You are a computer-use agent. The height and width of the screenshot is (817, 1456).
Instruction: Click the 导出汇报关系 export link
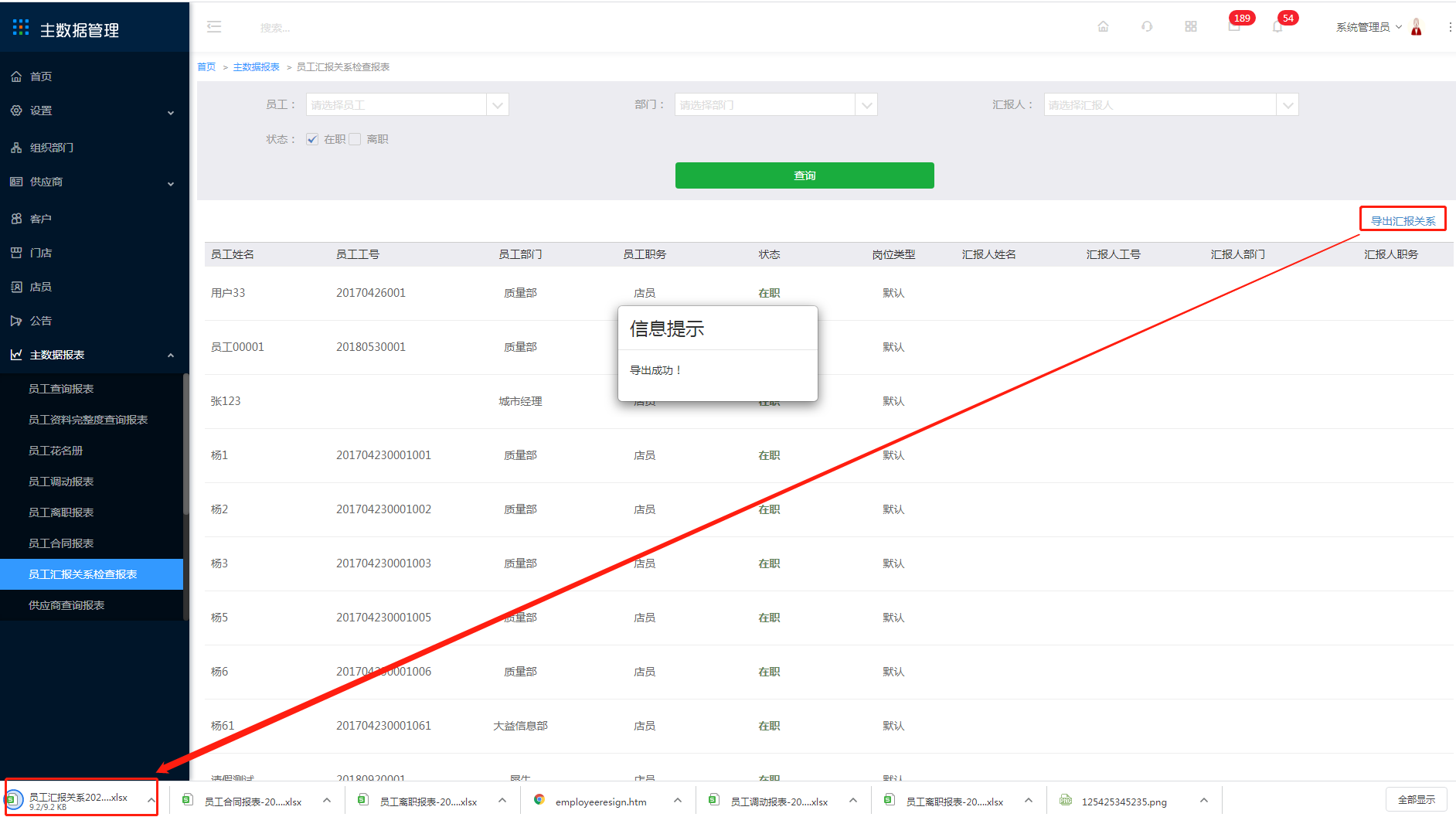tap(1403, 221)
